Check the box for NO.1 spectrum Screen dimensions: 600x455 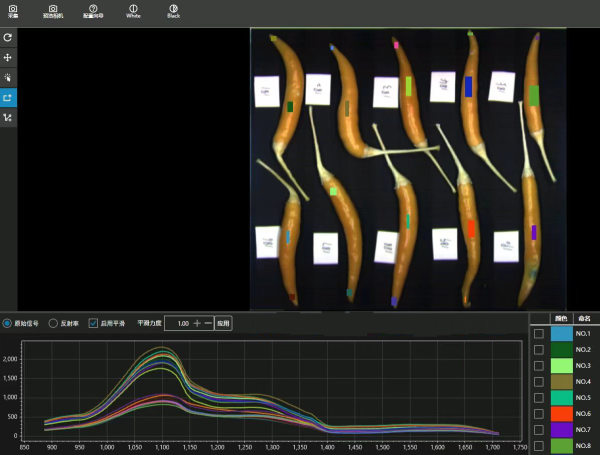[x=539, y=334]
